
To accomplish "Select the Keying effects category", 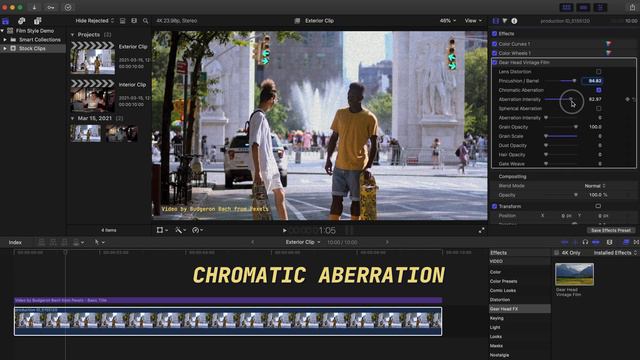I will (497, 318).
